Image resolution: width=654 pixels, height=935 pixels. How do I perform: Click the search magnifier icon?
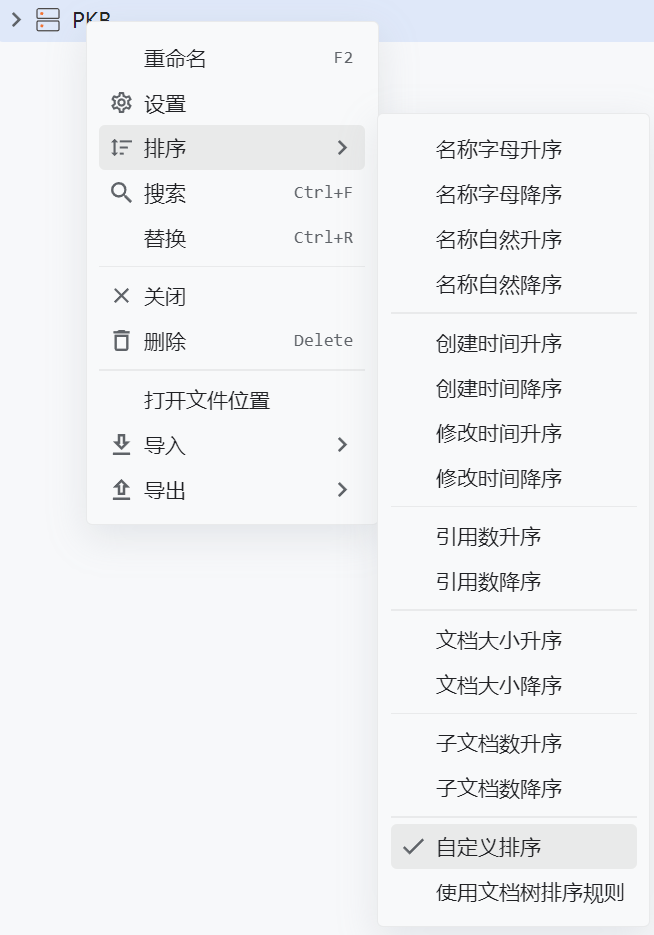coord(121,193)
